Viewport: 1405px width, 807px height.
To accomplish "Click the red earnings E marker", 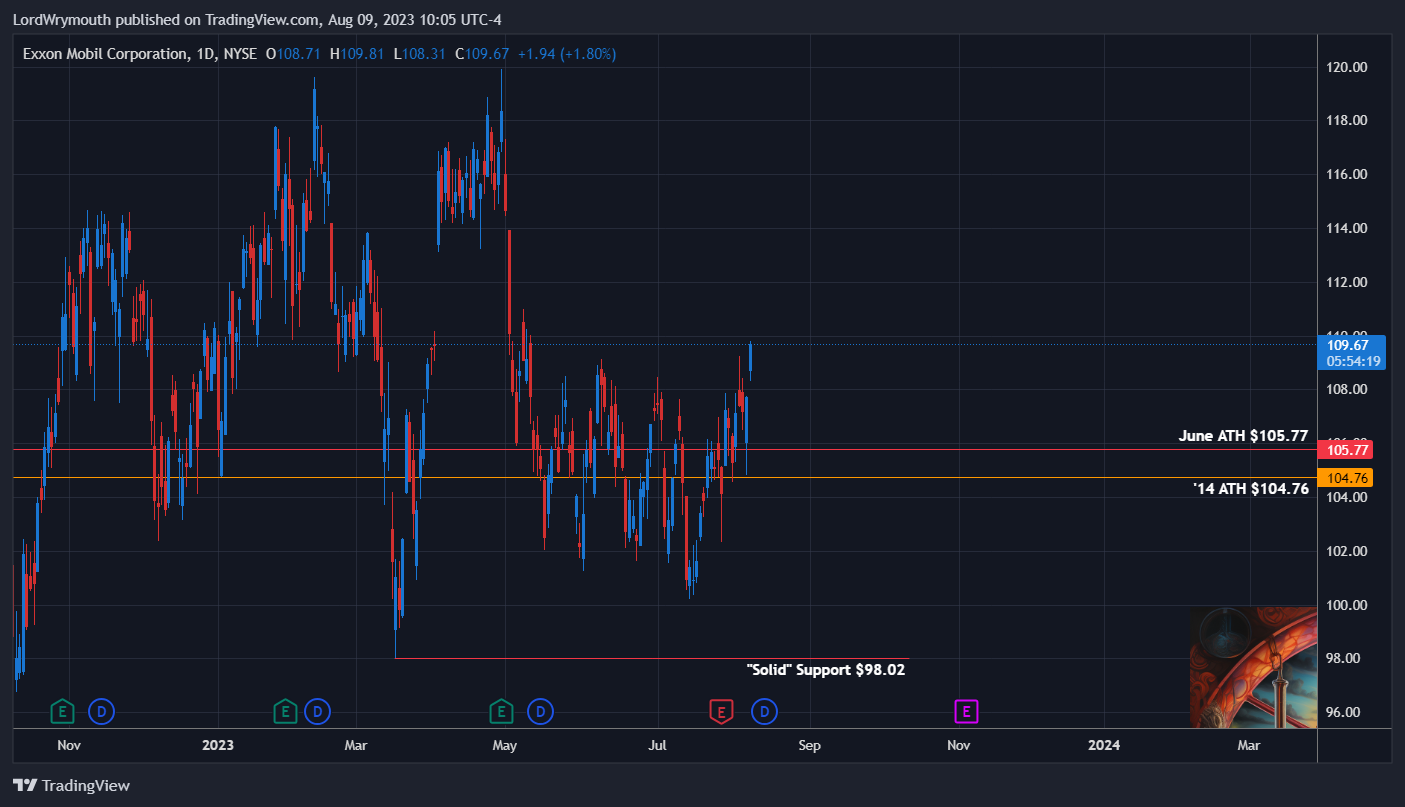I will pos(719,712).
